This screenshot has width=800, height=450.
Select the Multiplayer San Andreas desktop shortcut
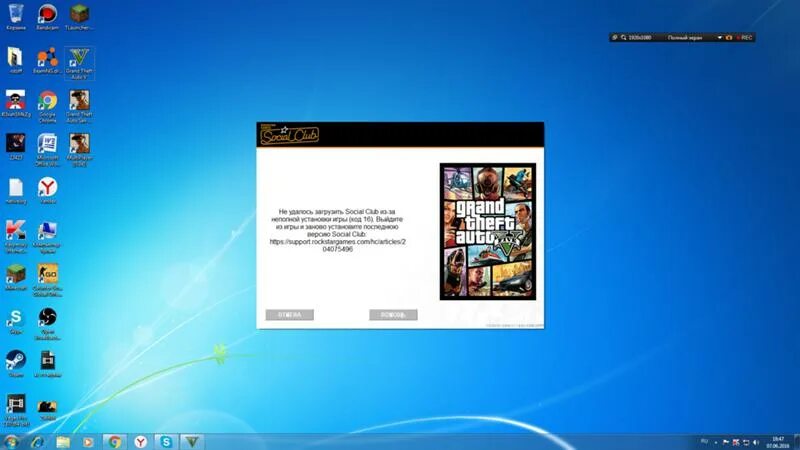point(79,150)
